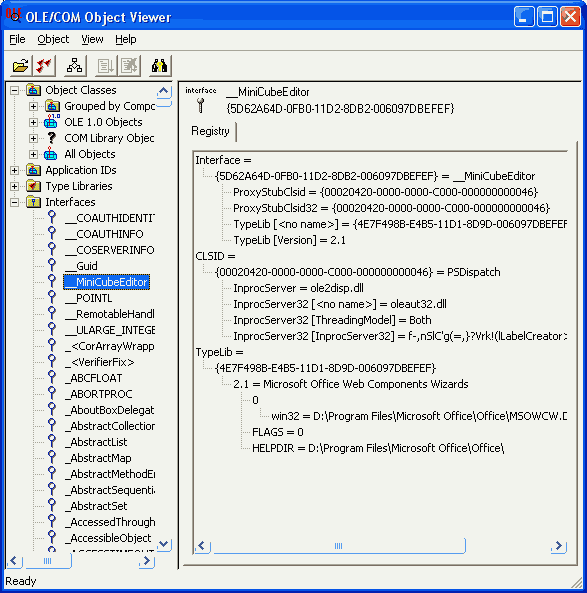This screenshot has width=587, height=593.
Task: Toggle the hierarchy tree view toolbar button
Action: [75, 66]
